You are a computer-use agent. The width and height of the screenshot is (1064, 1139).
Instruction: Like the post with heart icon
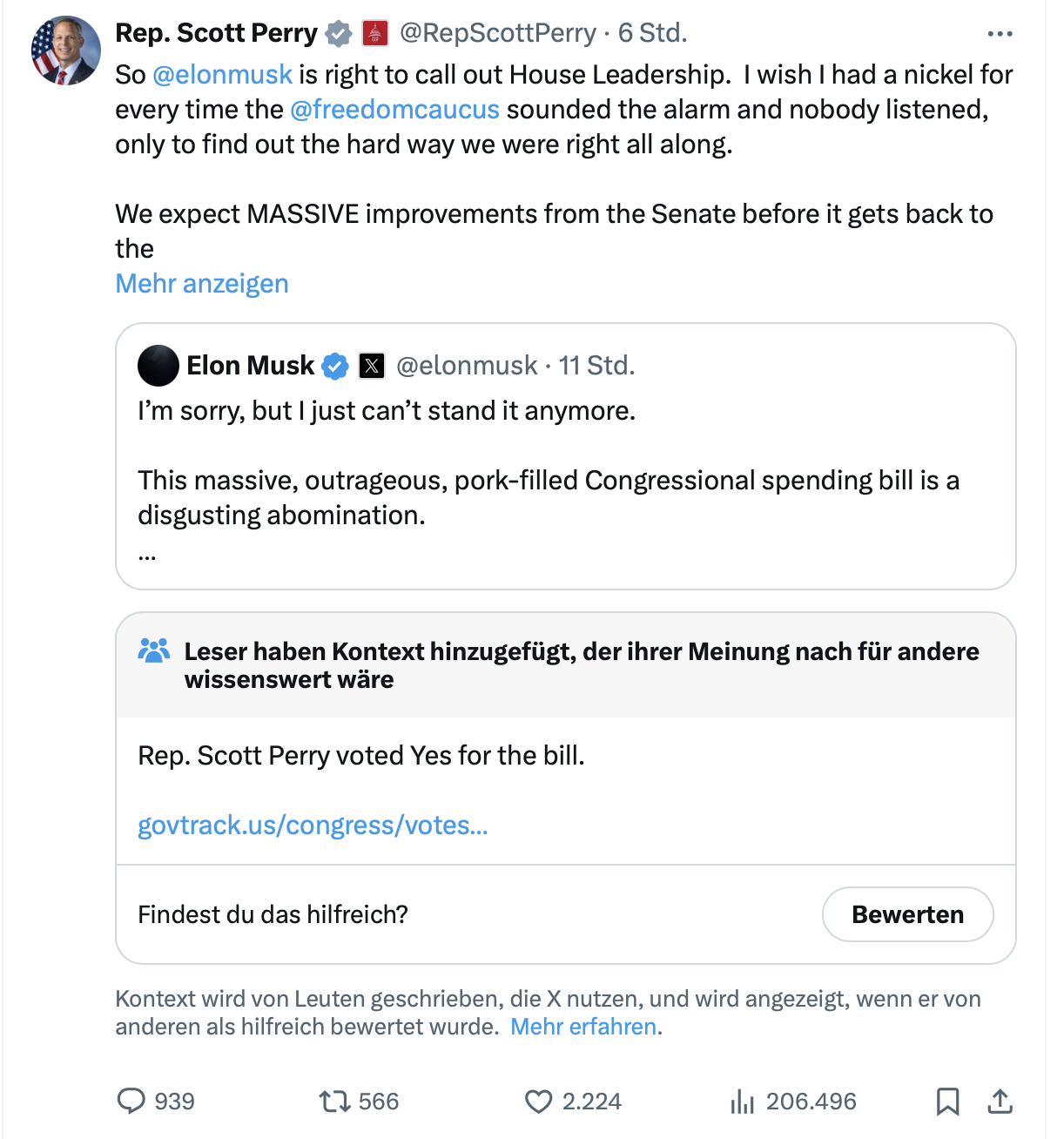click(538, 1102)
